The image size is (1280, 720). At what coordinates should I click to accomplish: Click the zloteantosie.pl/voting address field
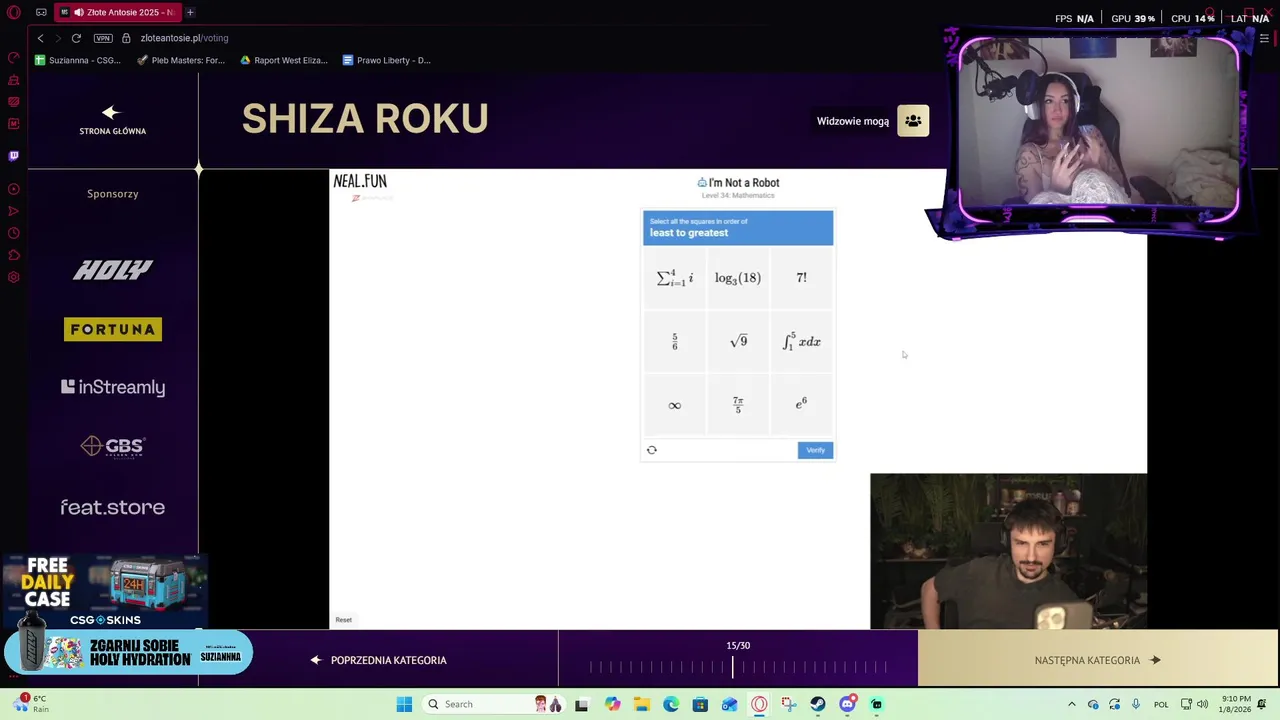point(184,38)
